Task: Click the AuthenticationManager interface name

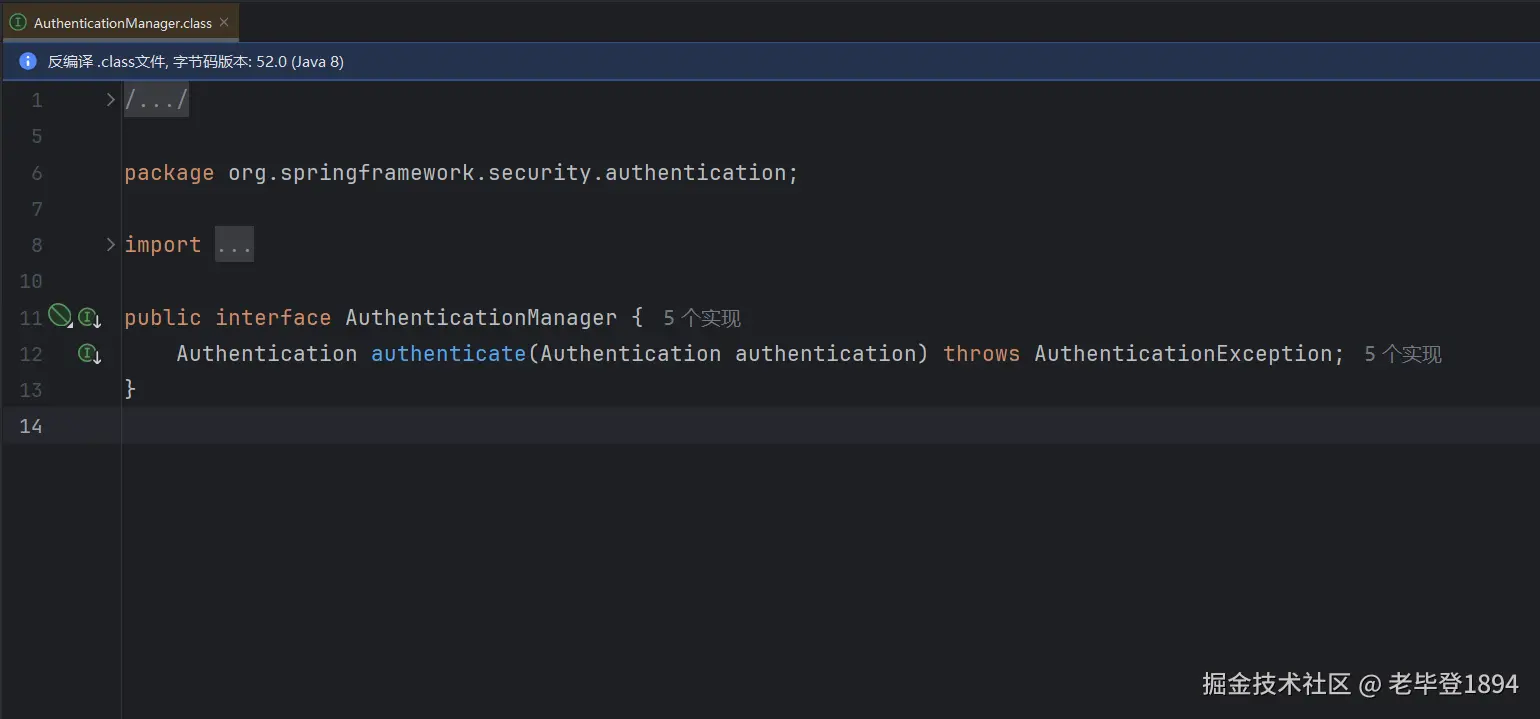Action: 481,318
